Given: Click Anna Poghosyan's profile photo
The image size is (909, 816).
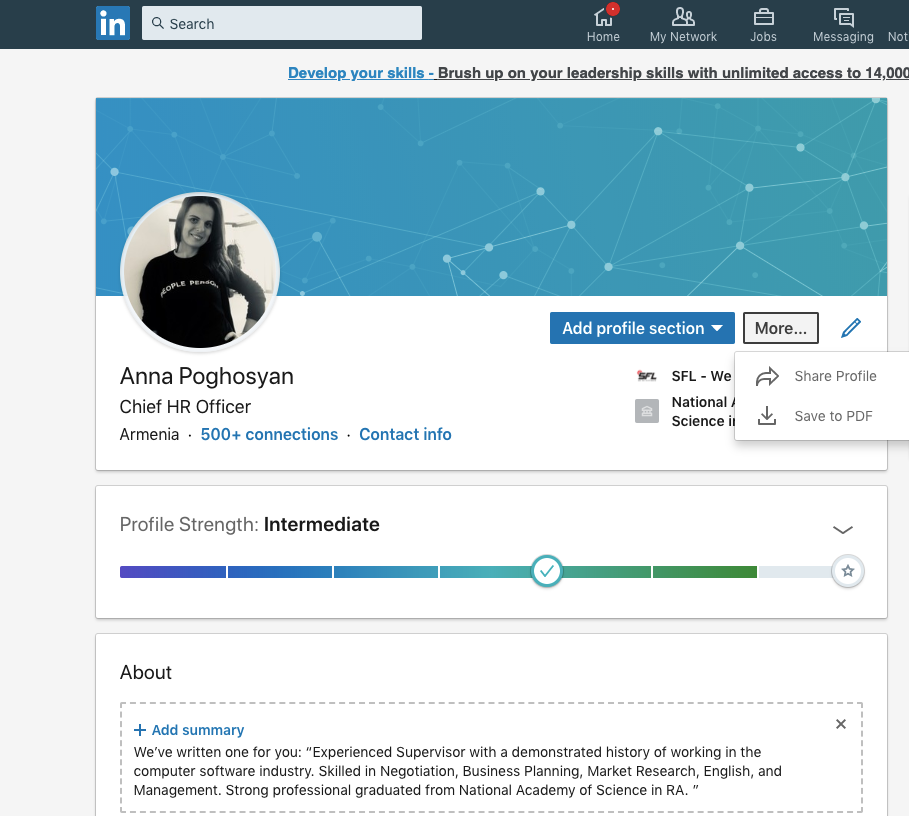Looking at the screenshot, I should click(200, 271).
